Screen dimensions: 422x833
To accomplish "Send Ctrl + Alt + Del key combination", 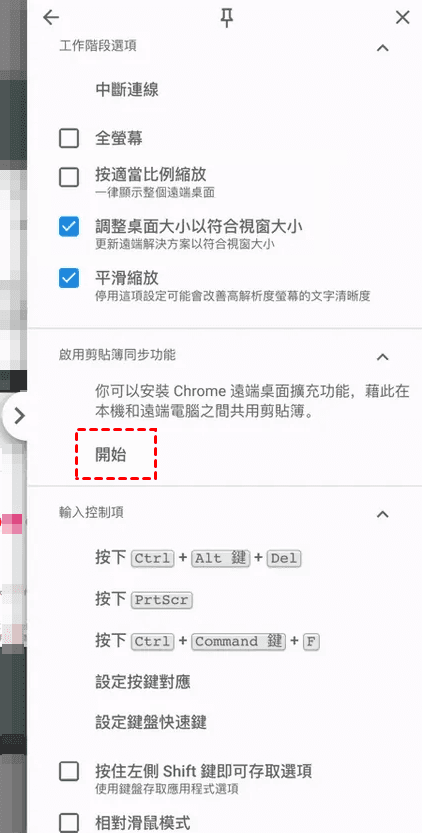I will click(198, 558).
